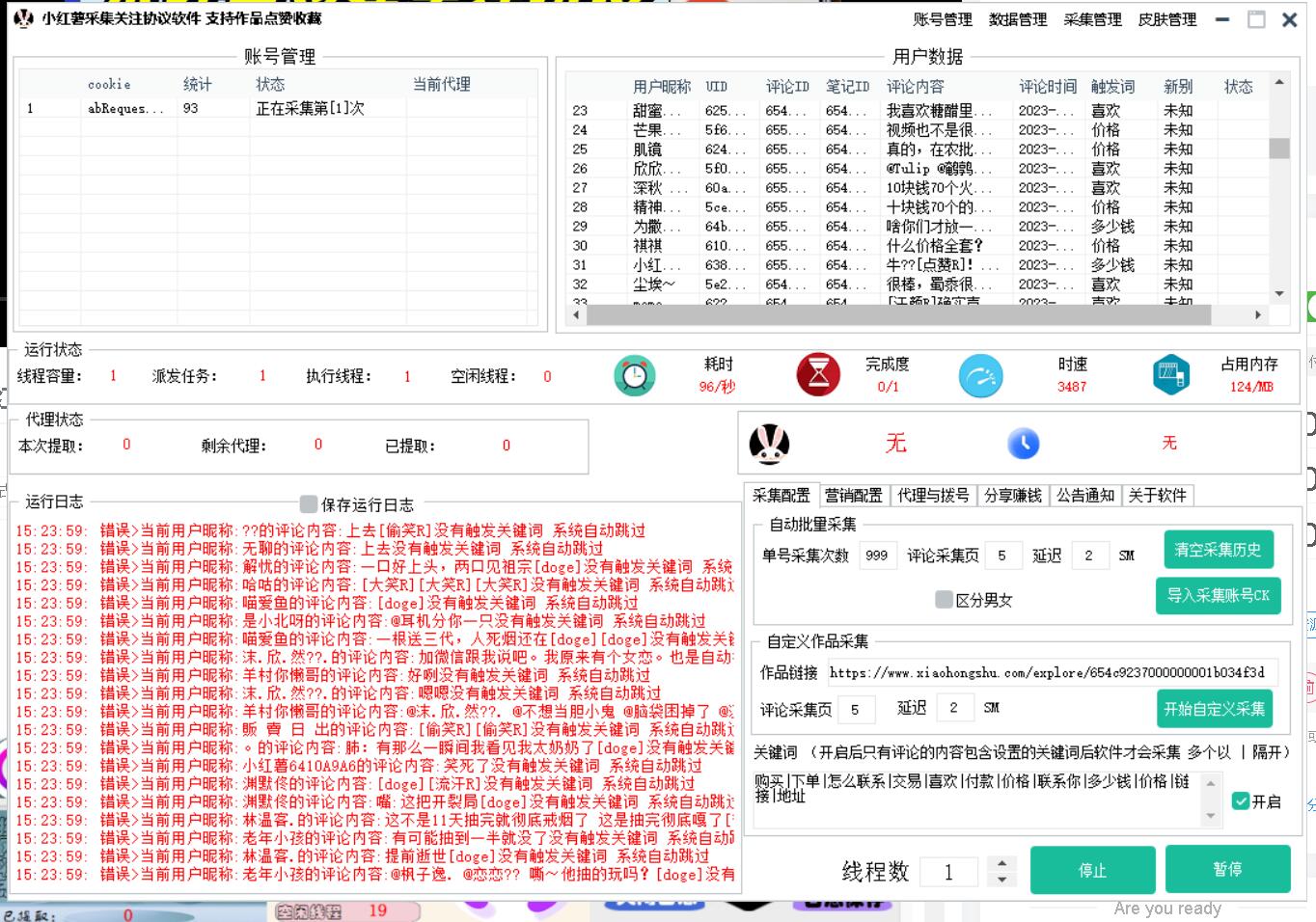The width and height of the screenshot is (1316, 922).
Task: Click the blue hexagon memory usage icon
Action: [1170, 375]
